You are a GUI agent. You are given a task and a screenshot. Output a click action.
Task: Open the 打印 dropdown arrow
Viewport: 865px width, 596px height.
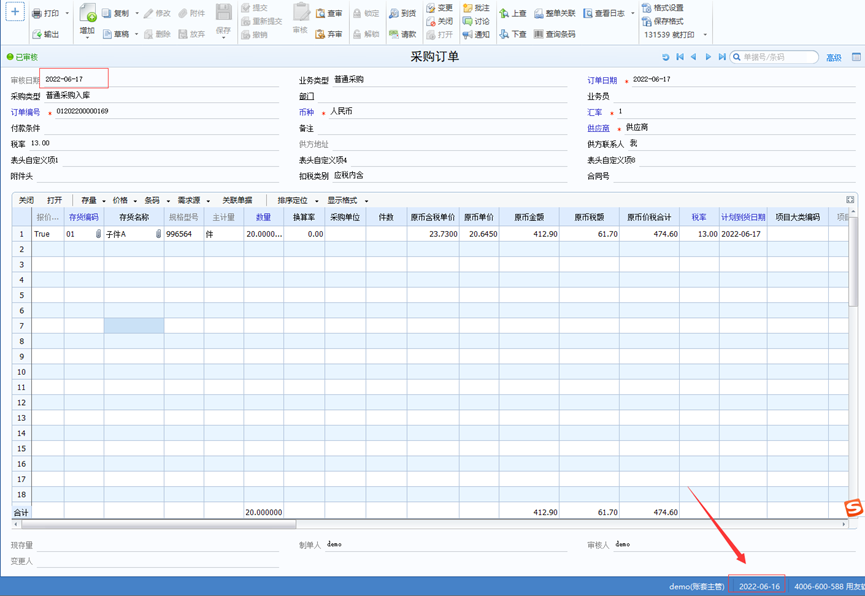point(67,13)
